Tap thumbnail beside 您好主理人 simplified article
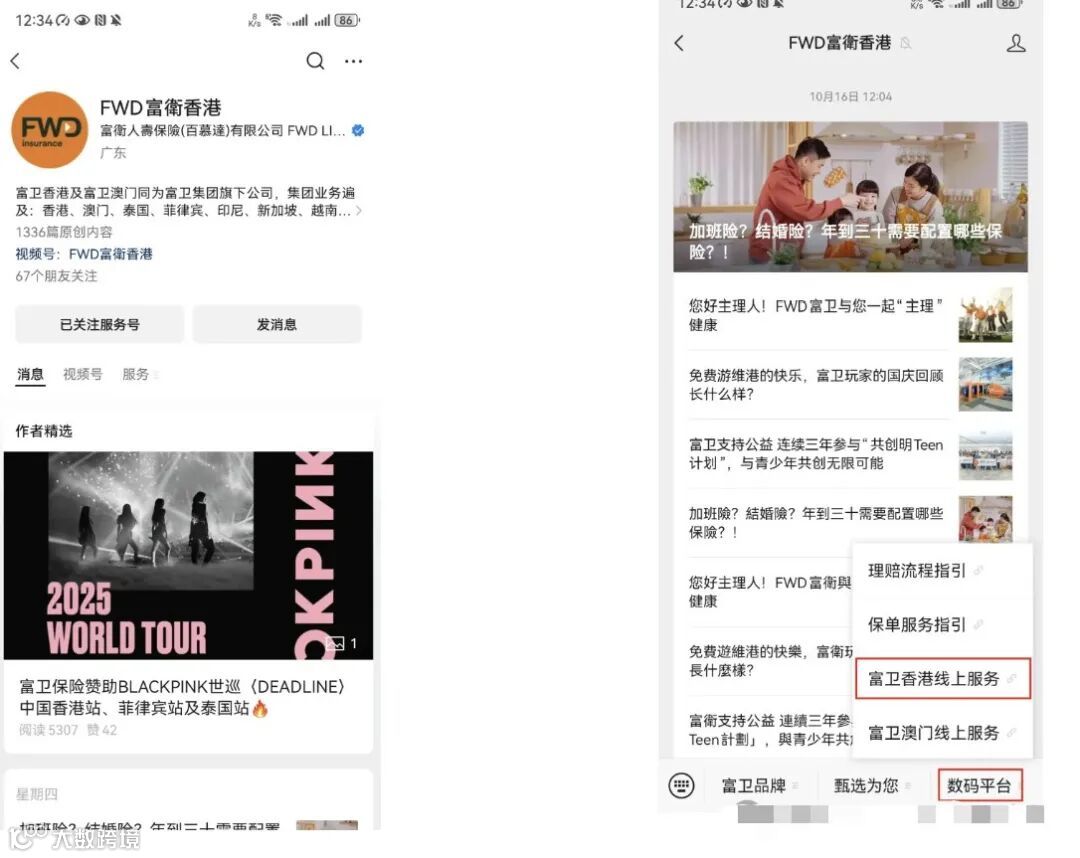This screenshot has width=1080, height=858. 986,315
